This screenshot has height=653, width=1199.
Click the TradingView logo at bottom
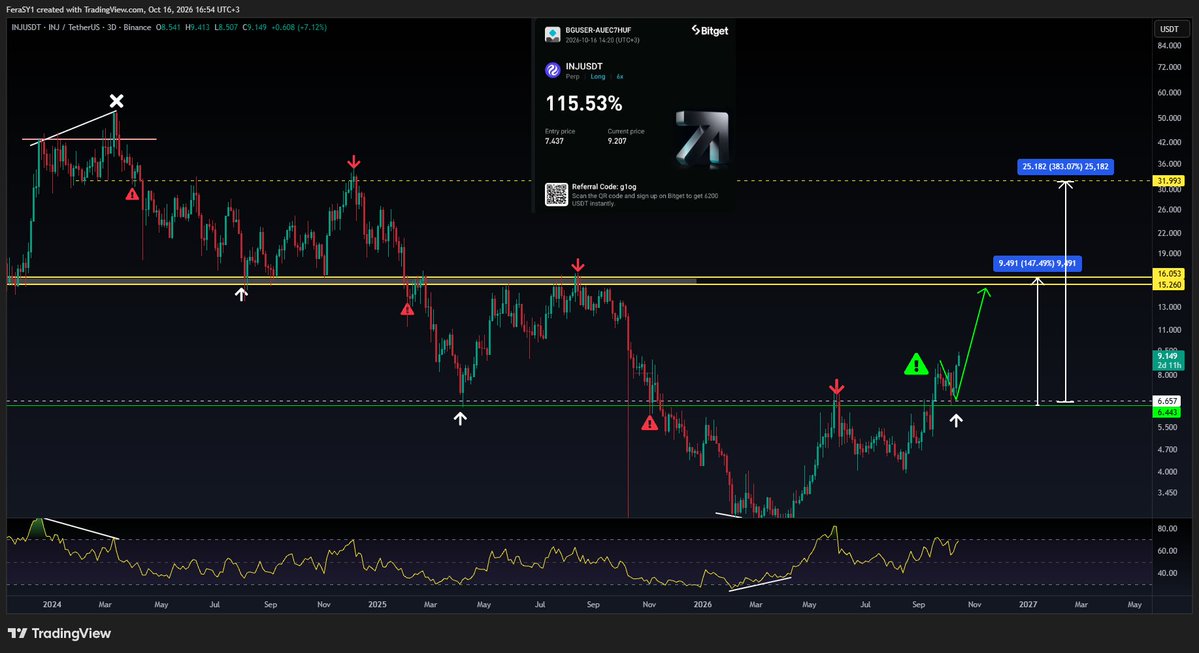click(x=59, y=633)
